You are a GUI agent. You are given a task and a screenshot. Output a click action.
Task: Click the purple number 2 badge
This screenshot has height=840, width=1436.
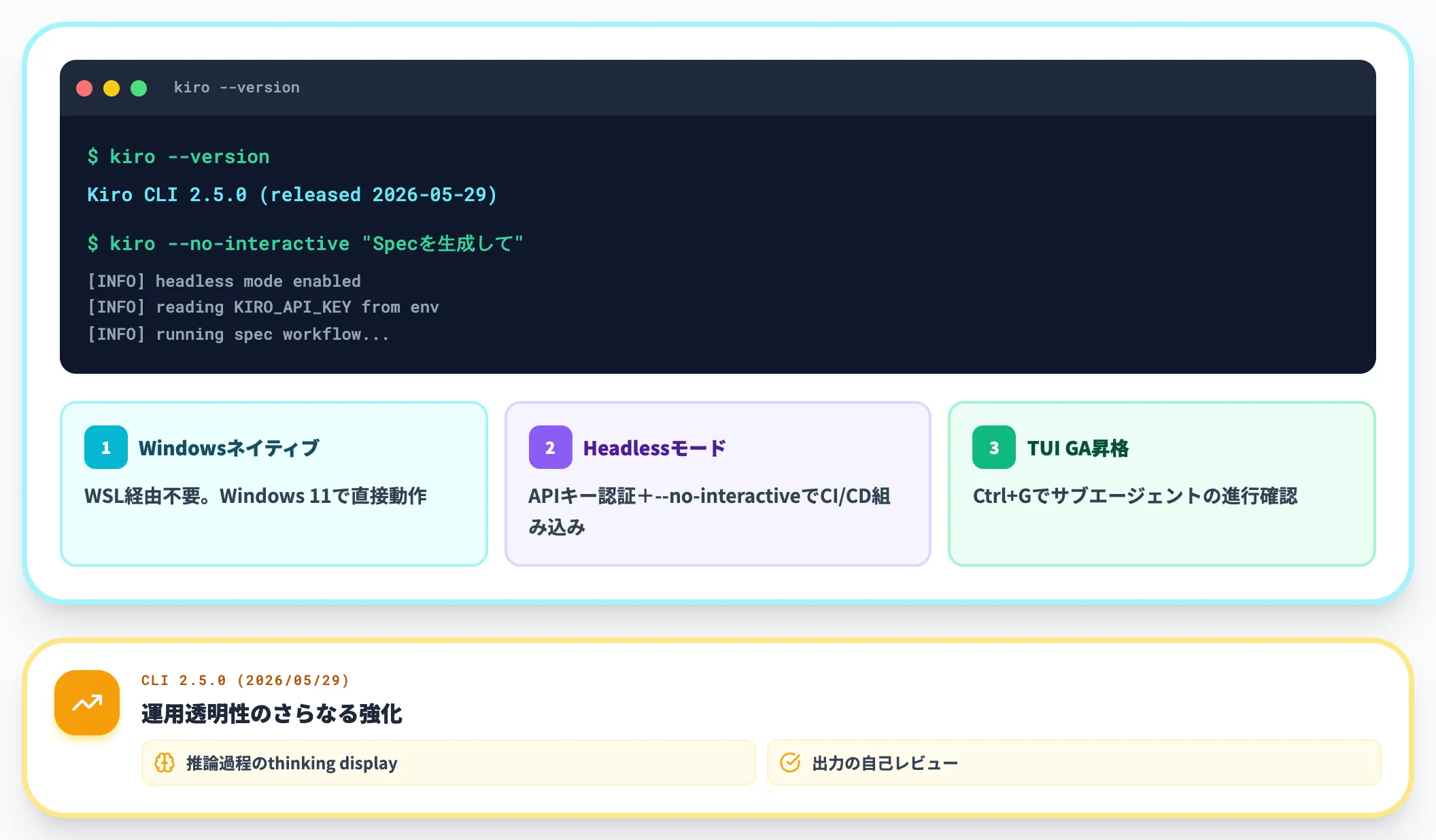point(551,447)
